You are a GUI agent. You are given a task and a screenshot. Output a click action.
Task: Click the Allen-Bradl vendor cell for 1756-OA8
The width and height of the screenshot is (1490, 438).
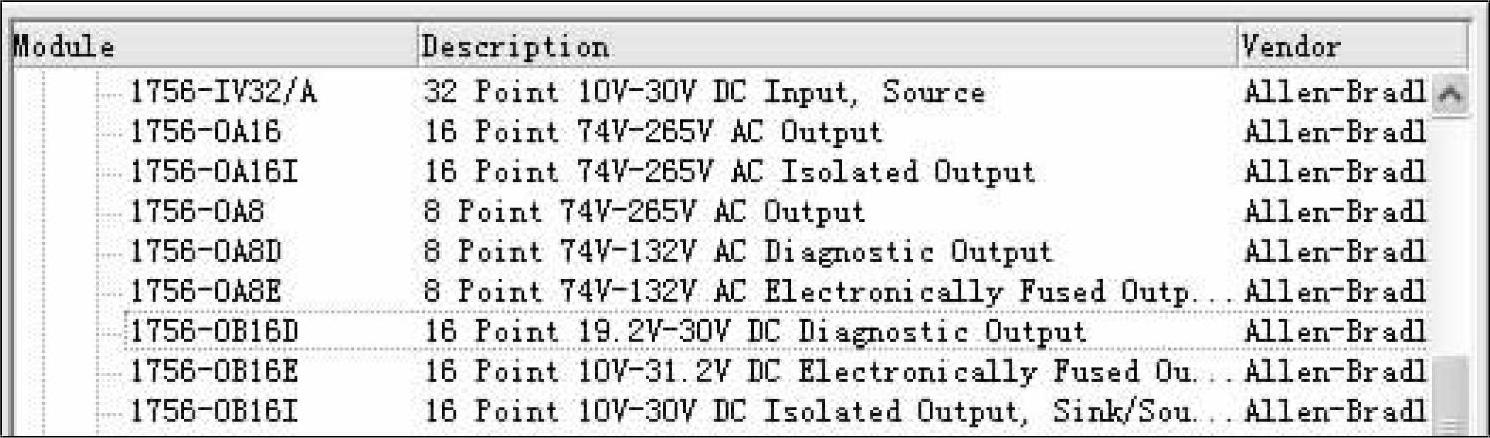coord(1334,212)
